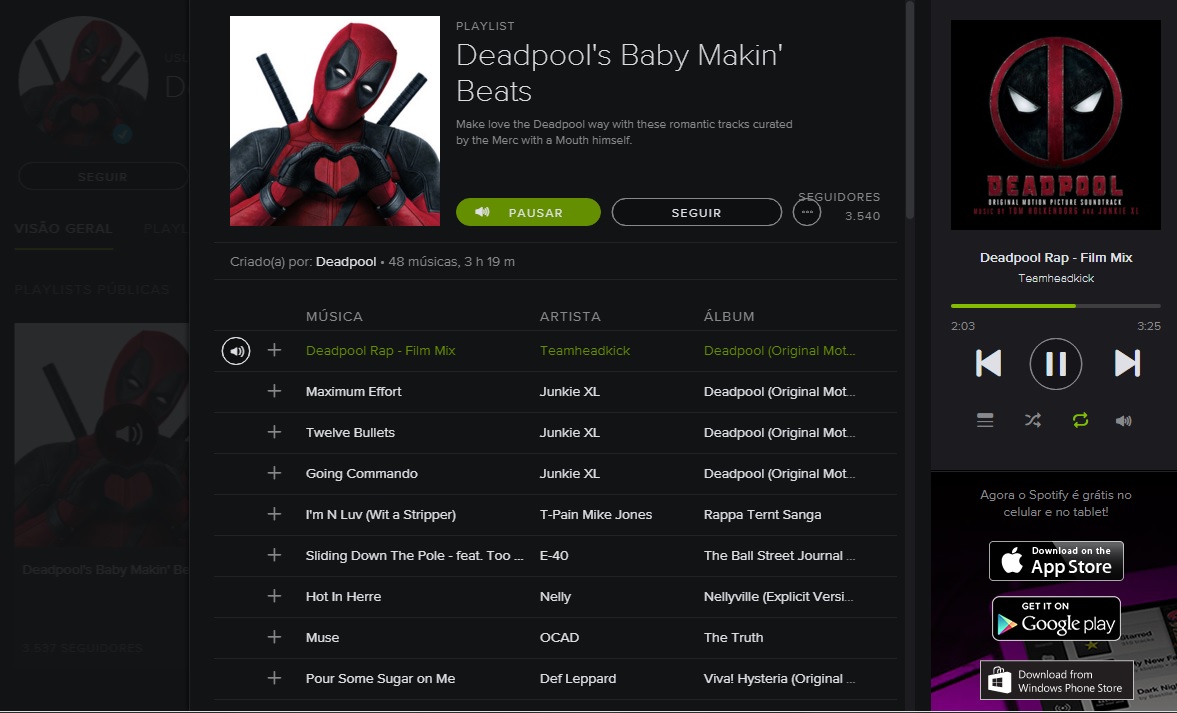1177x713 pixels.
Task: Add Sliding Down The Pole via plus icon
Action: (275, 555)
